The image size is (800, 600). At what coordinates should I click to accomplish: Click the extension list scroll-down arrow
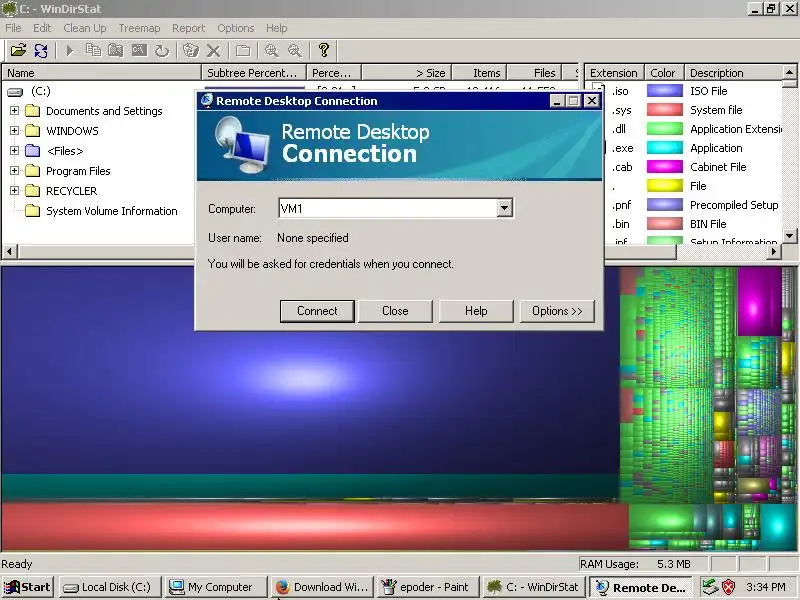pyautogui.click(x=790, y=236)
